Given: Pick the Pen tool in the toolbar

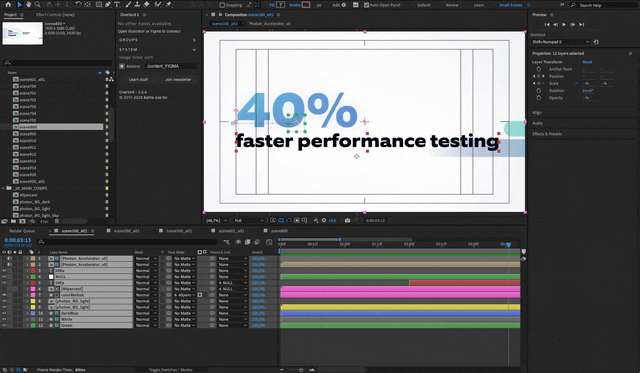Looking at the screenshot, I should [108, 4].
